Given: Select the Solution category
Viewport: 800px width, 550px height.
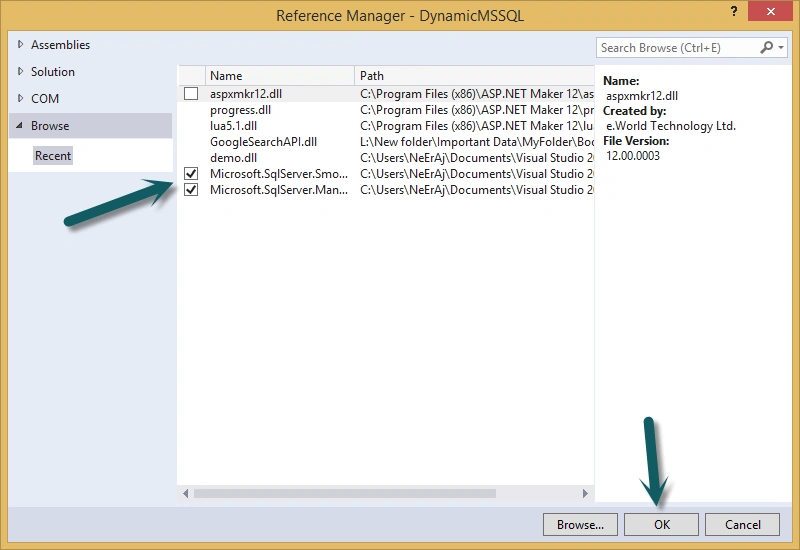Looking at the screenshot, I should [x=53, y=72].
